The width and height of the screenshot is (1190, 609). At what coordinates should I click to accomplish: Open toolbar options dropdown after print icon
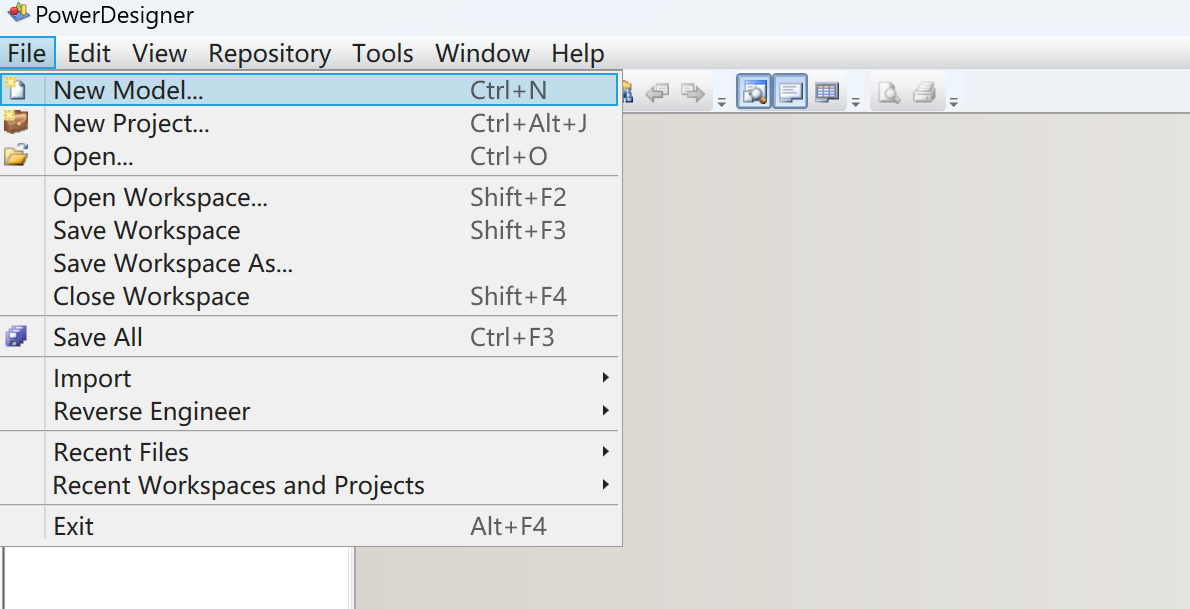(953, 101)
